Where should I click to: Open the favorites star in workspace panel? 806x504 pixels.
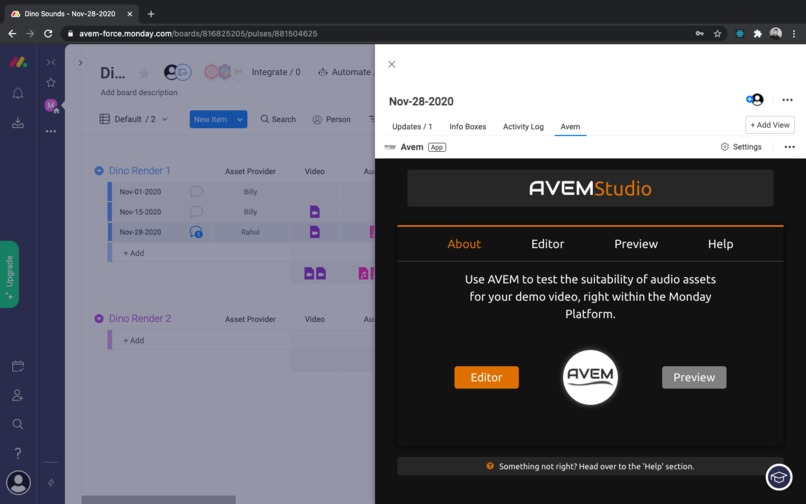tap(51, 82)
